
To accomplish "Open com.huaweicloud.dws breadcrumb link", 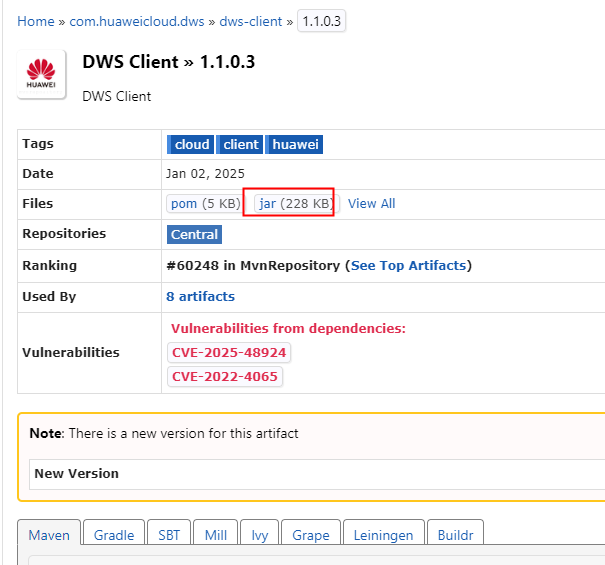I will pos(138,21).
